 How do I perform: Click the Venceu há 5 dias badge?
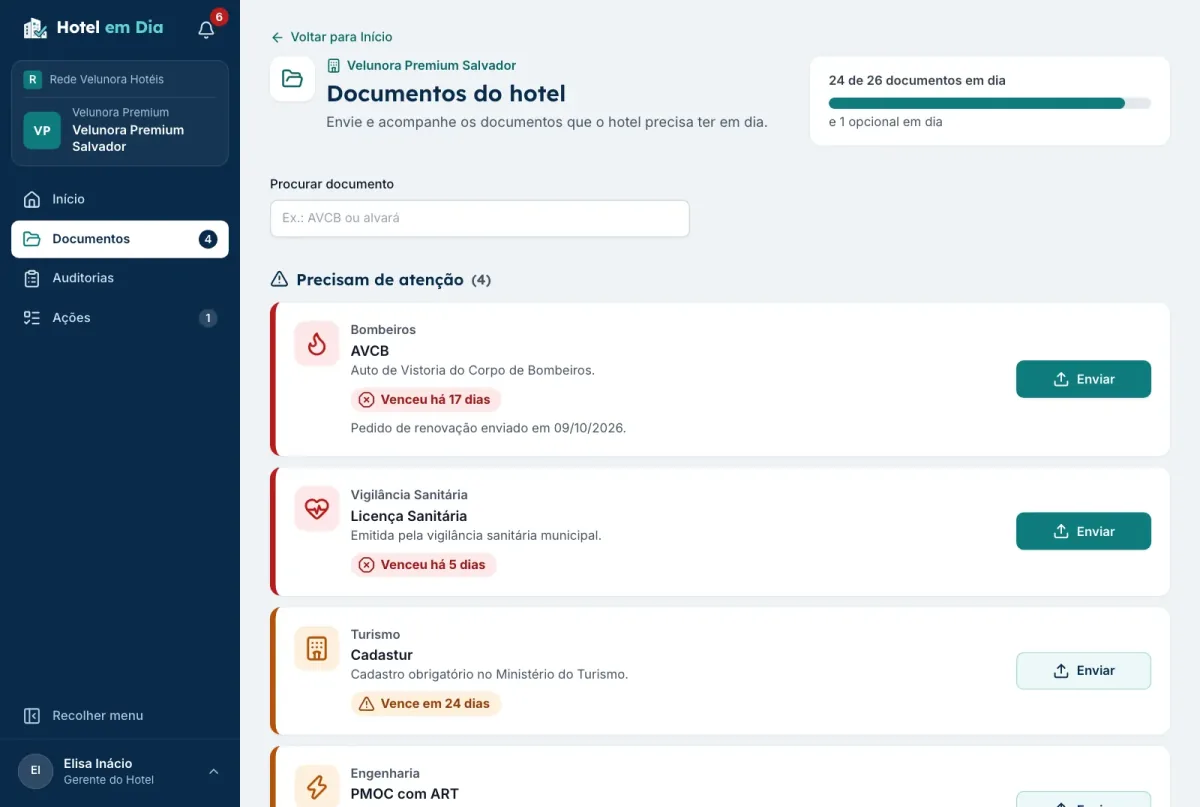tap(423, 565)
